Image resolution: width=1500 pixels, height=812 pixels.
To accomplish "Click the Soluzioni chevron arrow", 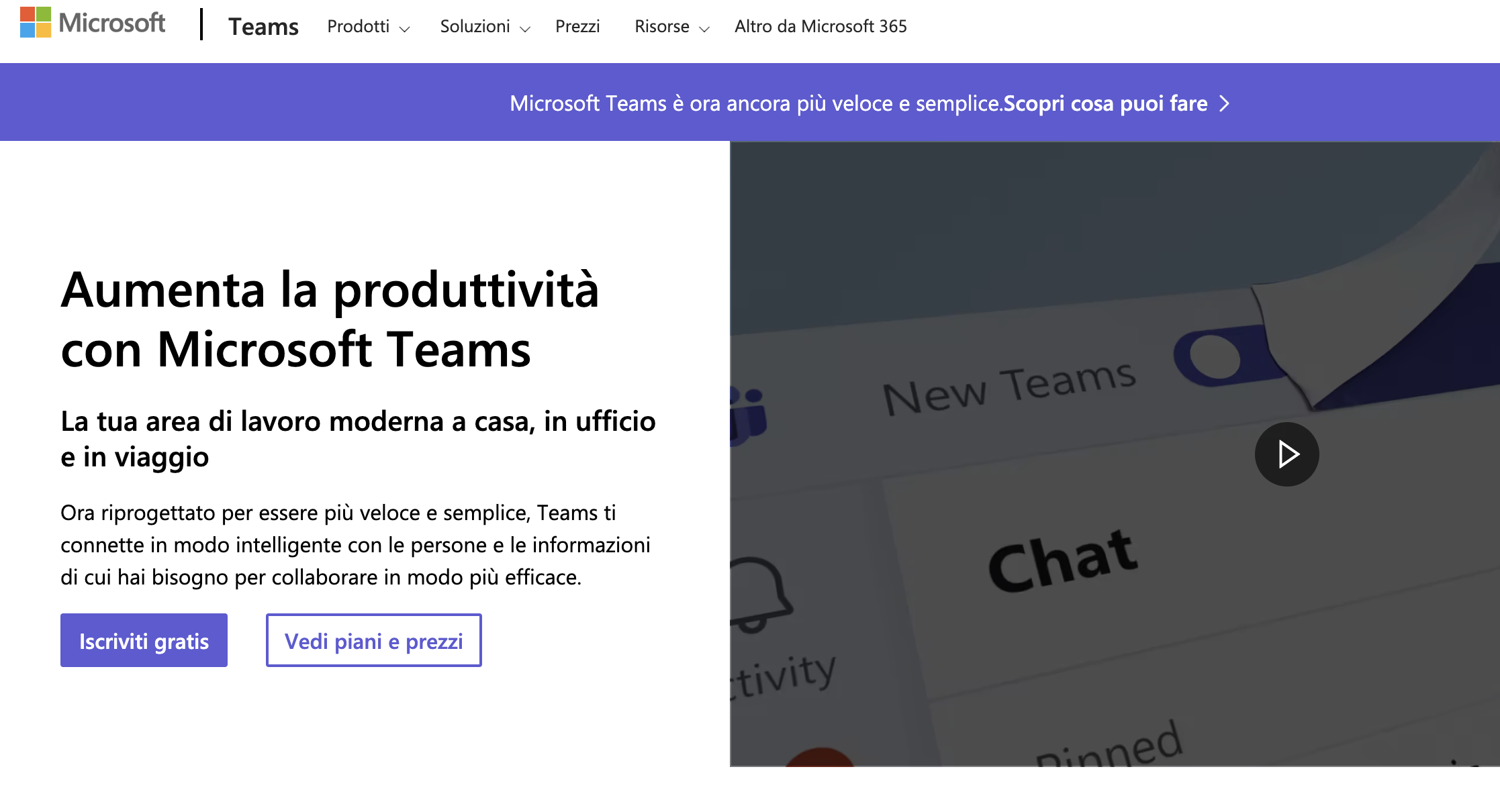I will [x=525, y=29].
